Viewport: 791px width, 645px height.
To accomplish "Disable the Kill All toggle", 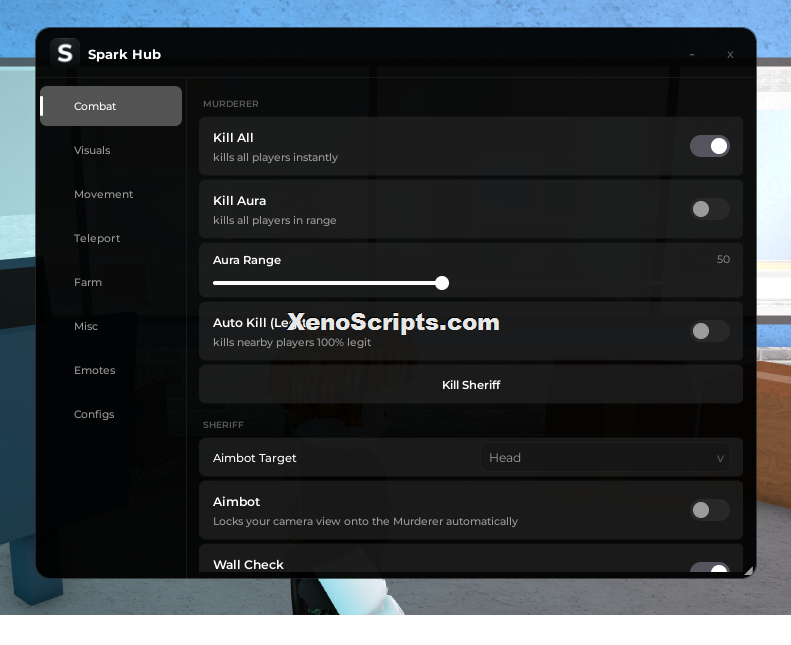I will coord(709,146).
